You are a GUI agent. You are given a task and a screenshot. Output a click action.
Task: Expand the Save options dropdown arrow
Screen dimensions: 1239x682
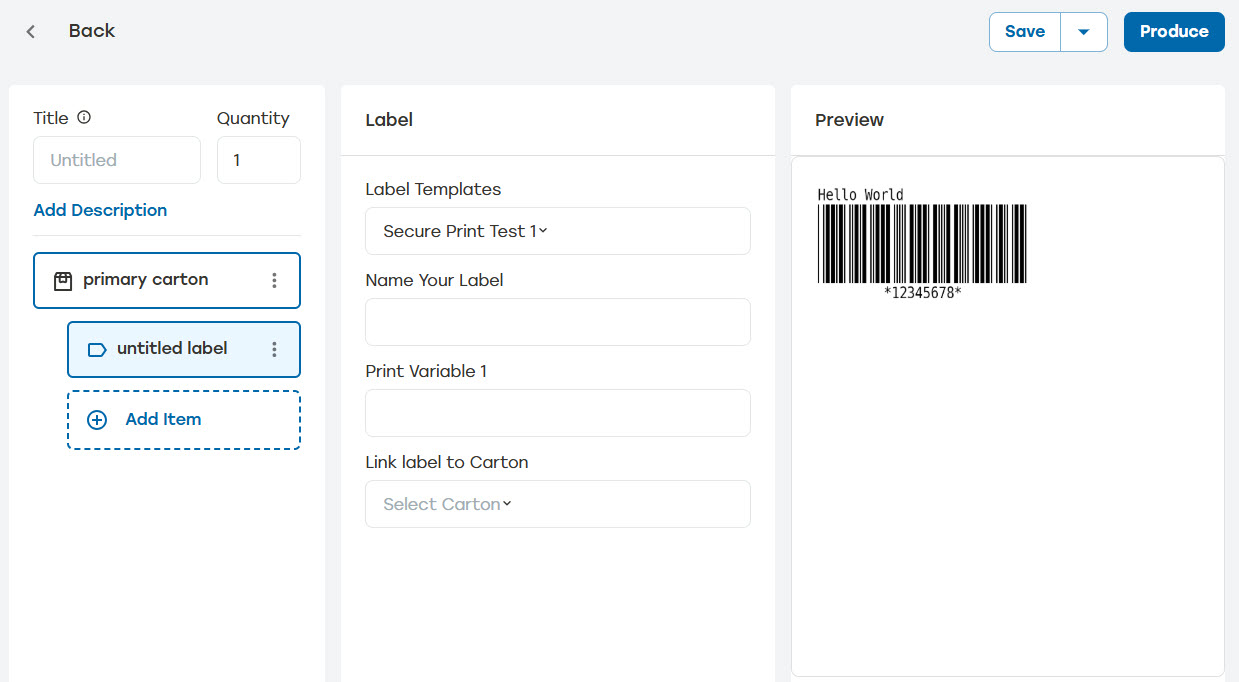point(1084,32)
